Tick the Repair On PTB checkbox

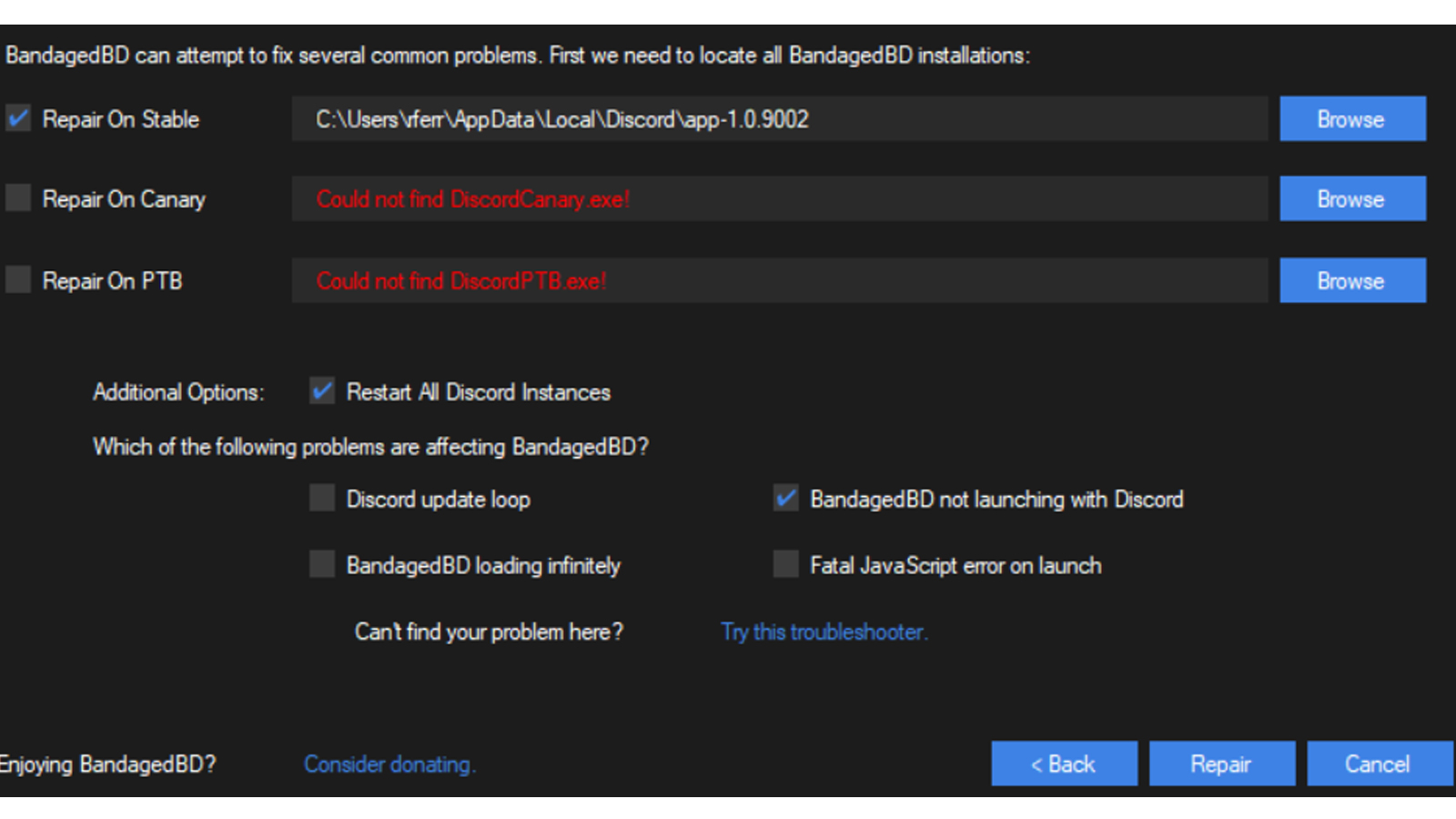(x=18, y=279)
